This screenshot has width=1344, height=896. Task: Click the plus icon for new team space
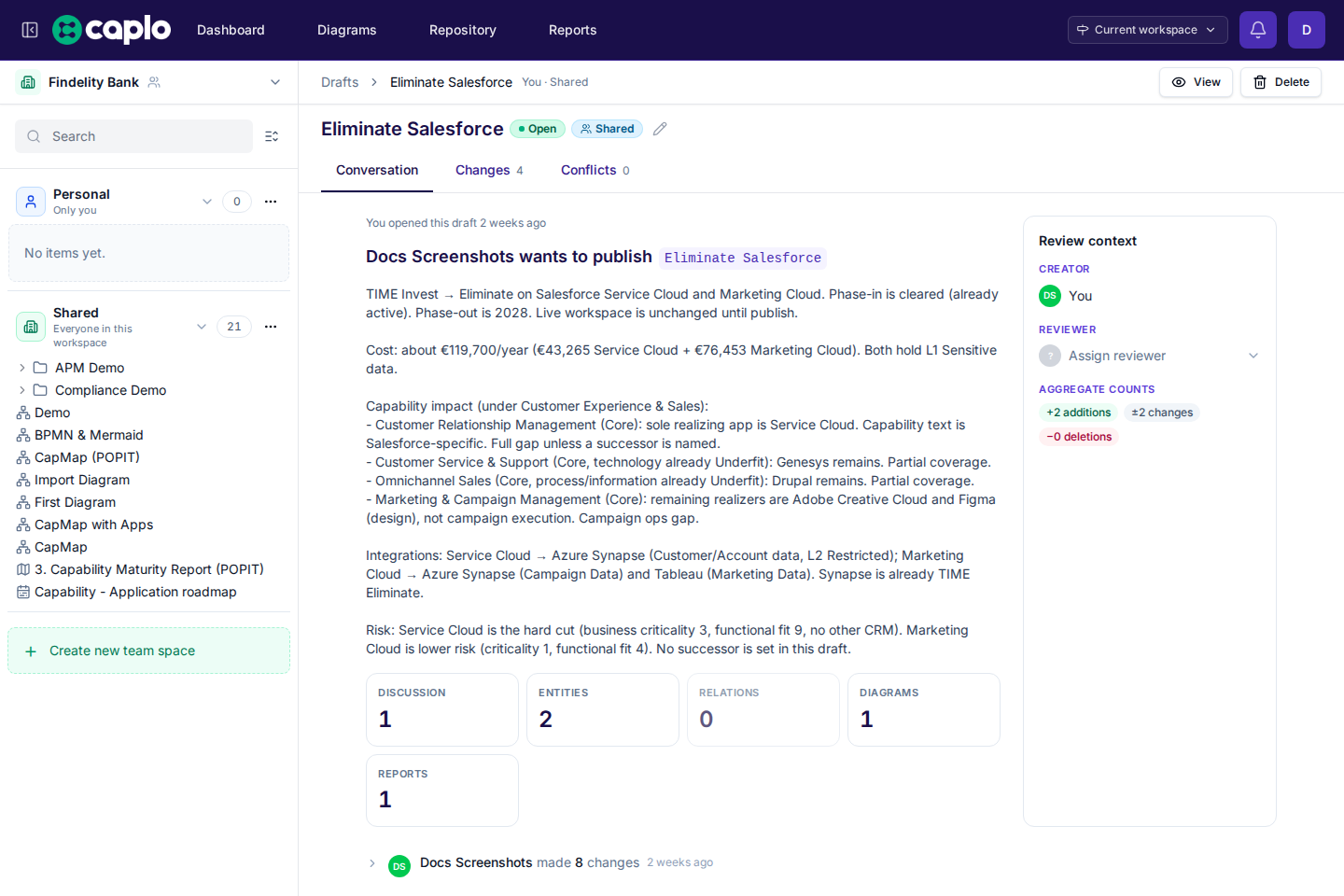click(31, 651)
